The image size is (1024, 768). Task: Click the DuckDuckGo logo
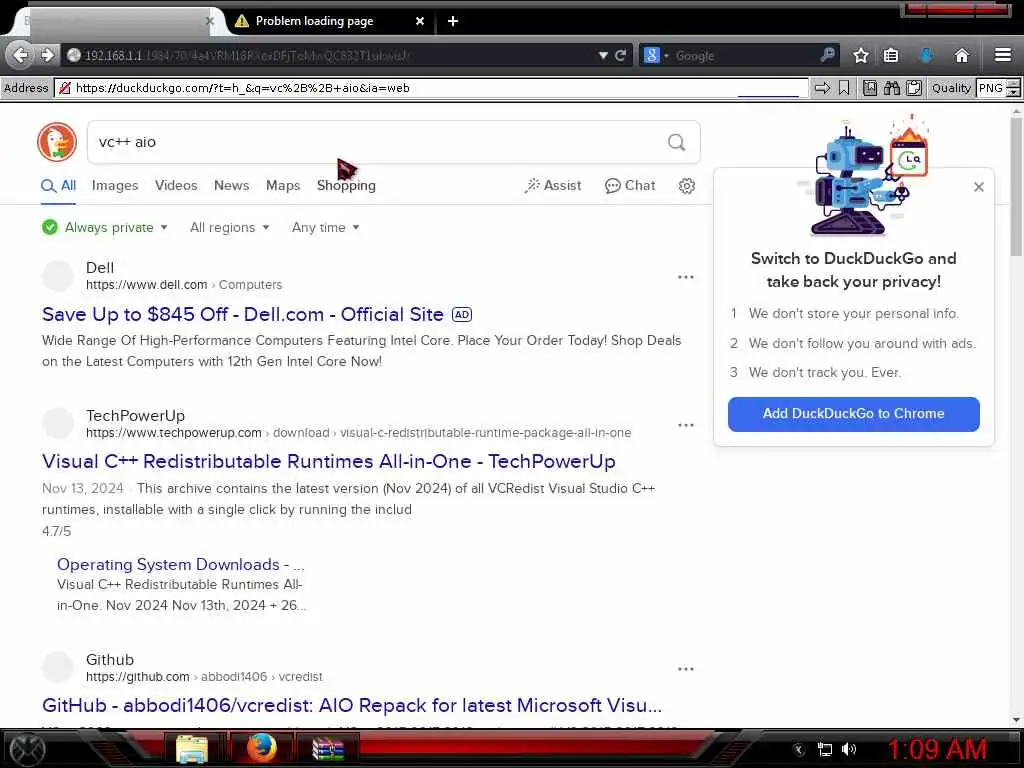[x=57, y=142]
